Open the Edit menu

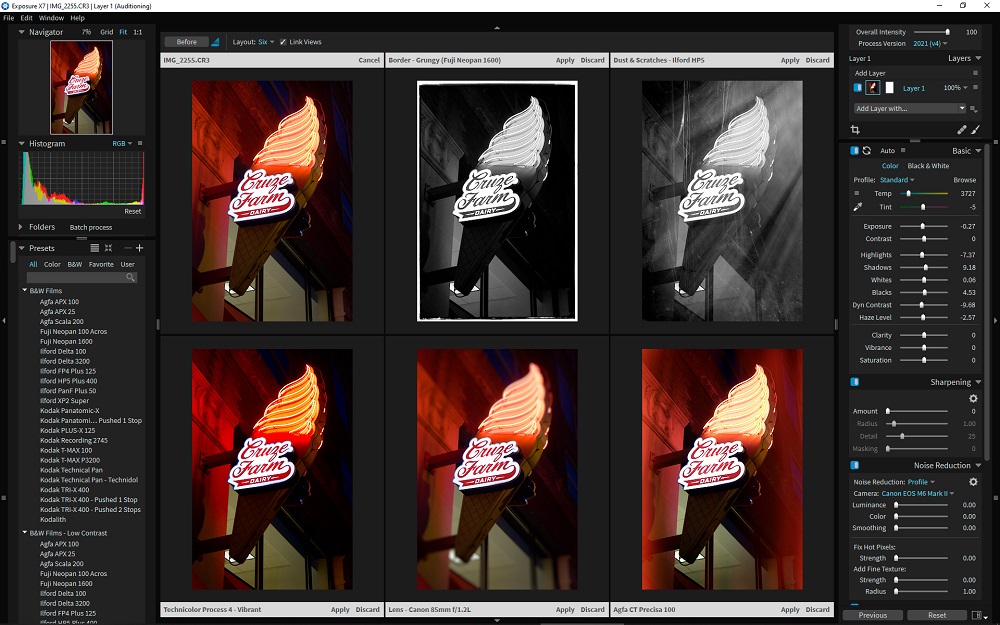coord(24,17)
